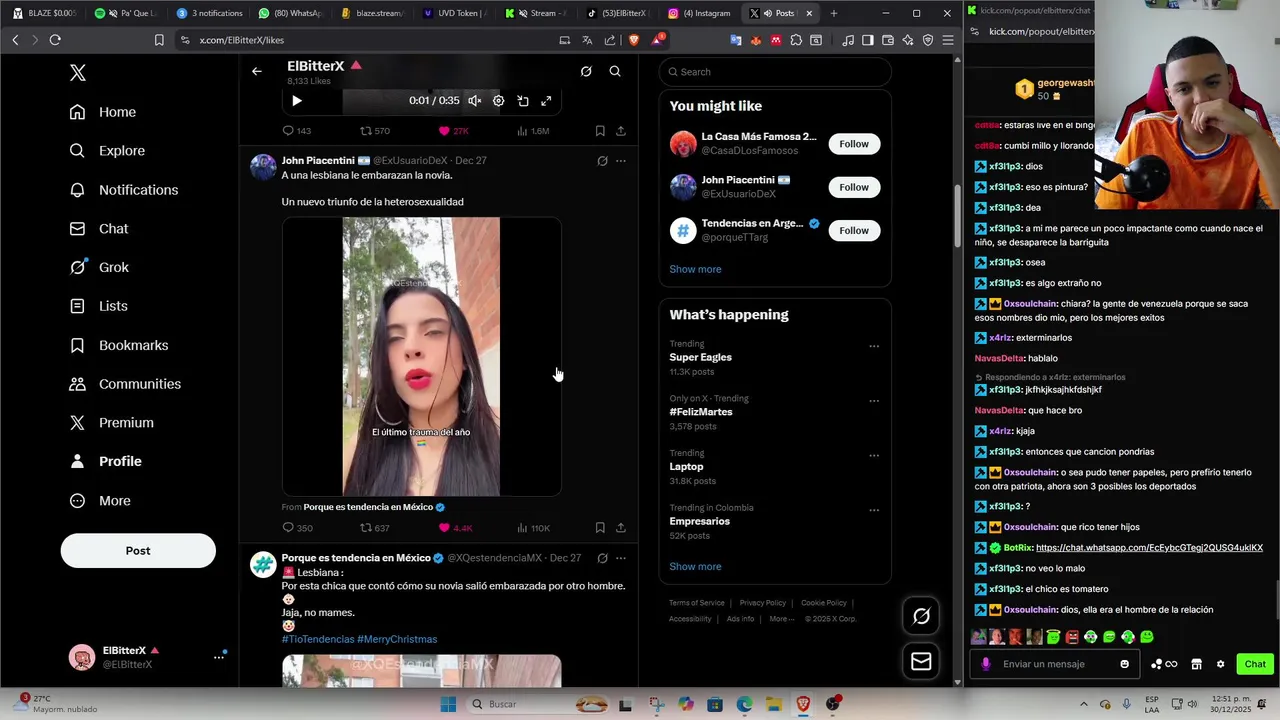Open the profile search magnifier icon
This screenshot has height=720, width=1280.
click(615, 71)
